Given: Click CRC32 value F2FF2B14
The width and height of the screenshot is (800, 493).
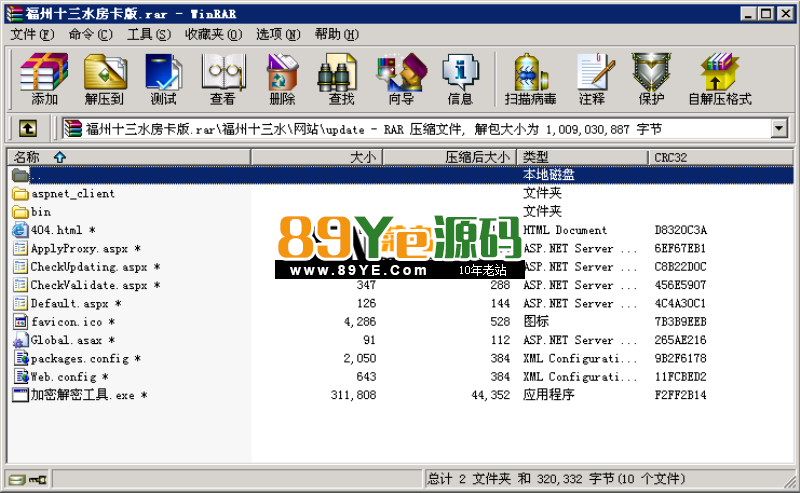Looking at the screenshot, I should coord(681,395).
